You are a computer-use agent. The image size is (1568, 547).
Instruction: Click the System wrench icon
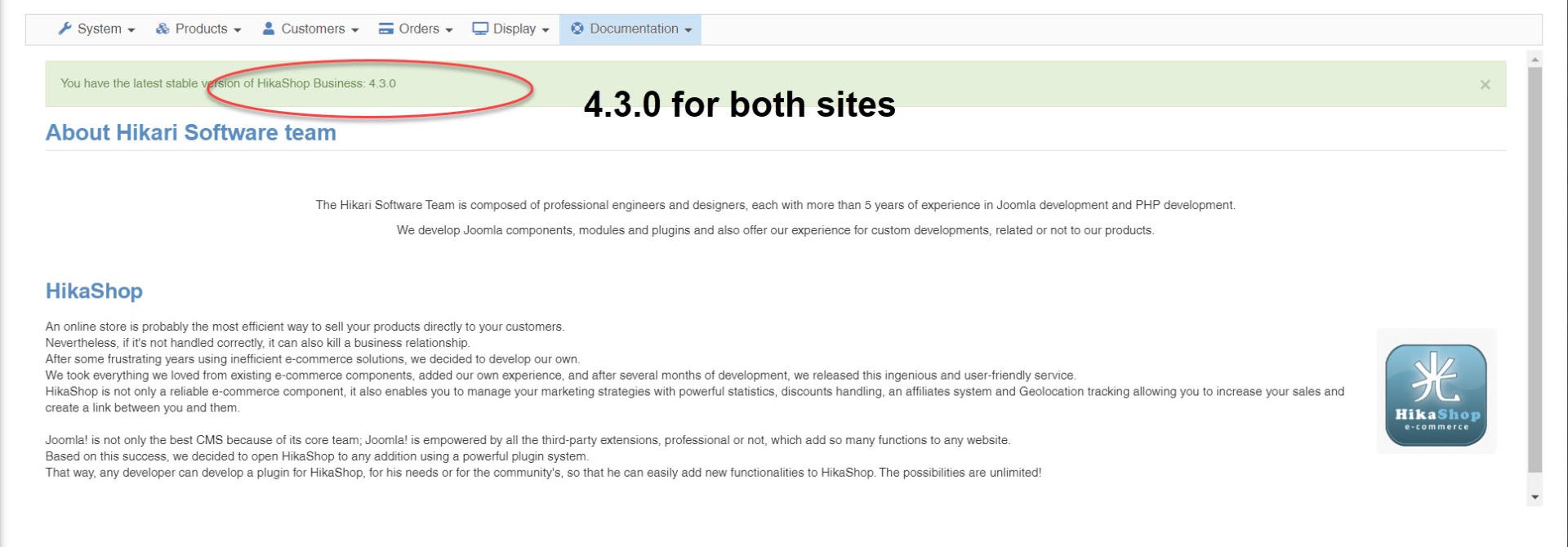(x=65, y=29)
